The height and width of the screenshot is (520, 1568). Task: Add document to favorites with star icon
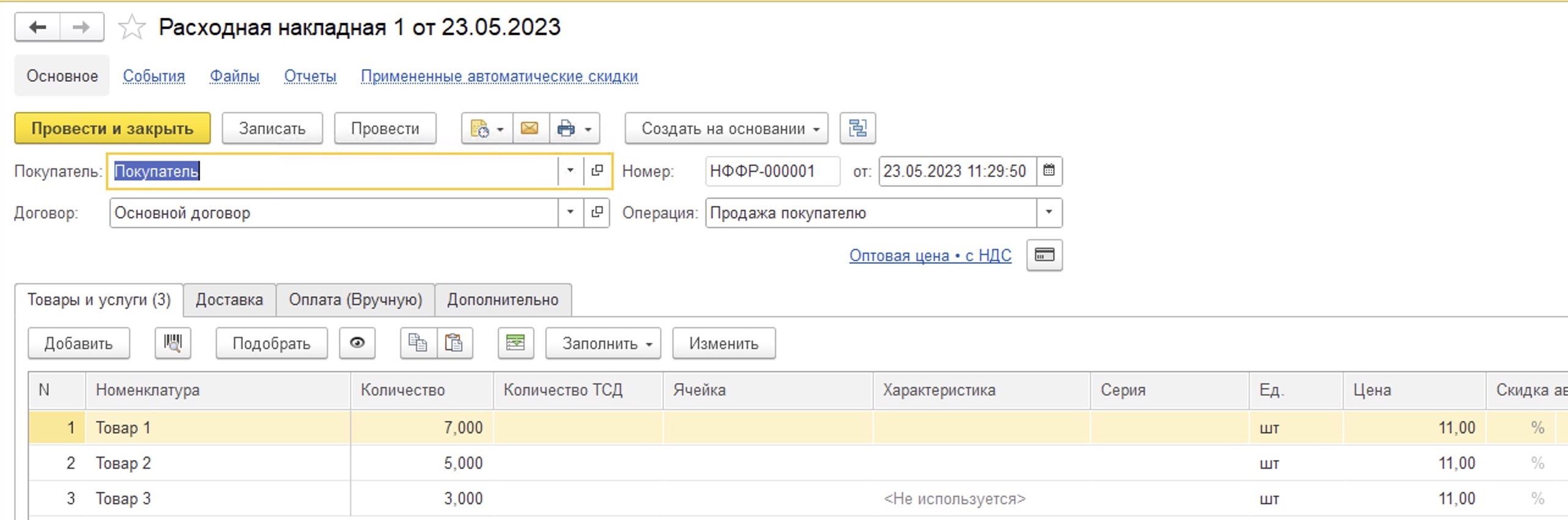point(131,27)
